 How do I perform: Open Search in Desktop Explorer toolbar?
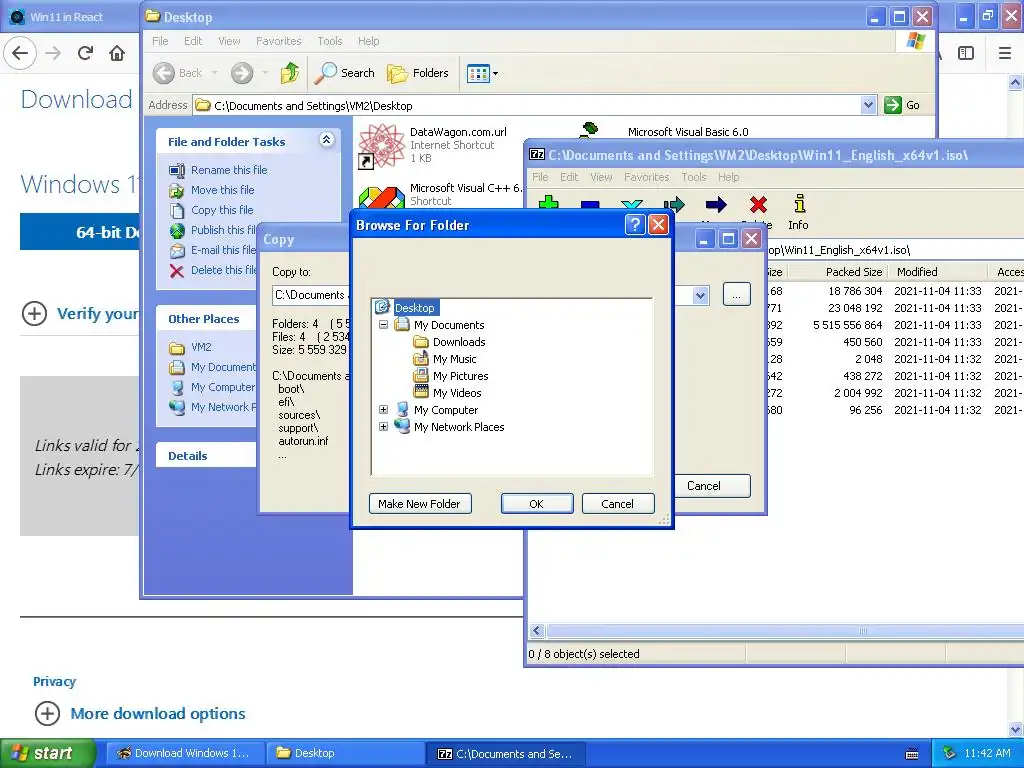[x=344, y=73]
